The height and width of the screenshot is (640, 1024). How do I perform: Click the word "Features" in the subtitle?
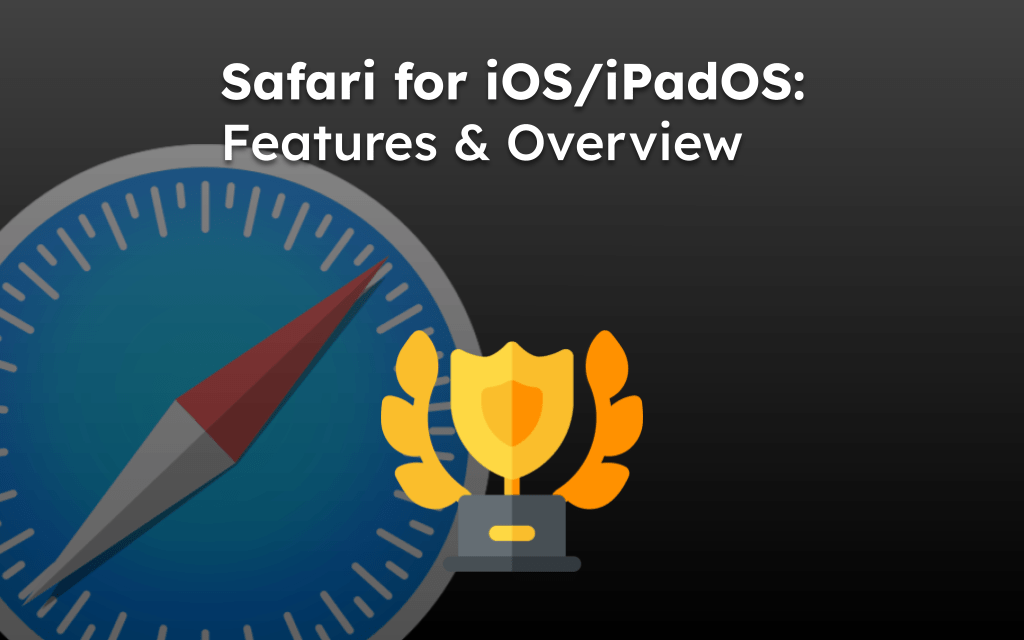click(x=330, y=142)
